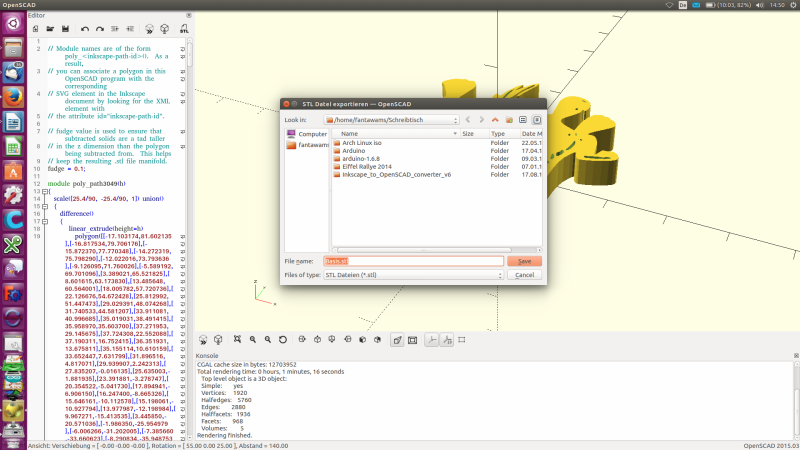Click the Save file icon in editor toolbar
Screen dimensions: 800x450
pyautogui.click(x=64, y=30)
